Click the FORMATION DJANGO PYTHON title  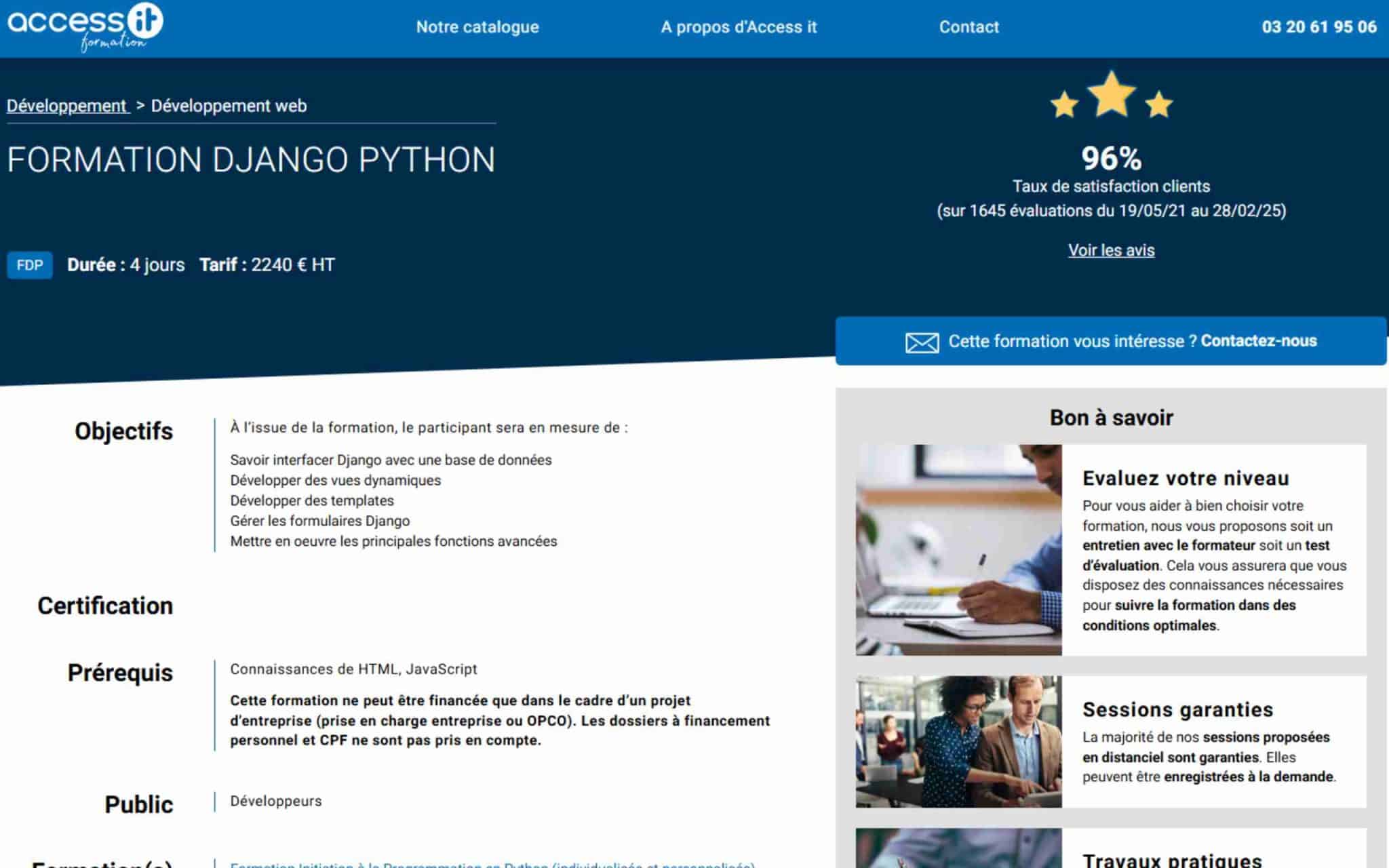pyautogui.click(x=251, y=160)
